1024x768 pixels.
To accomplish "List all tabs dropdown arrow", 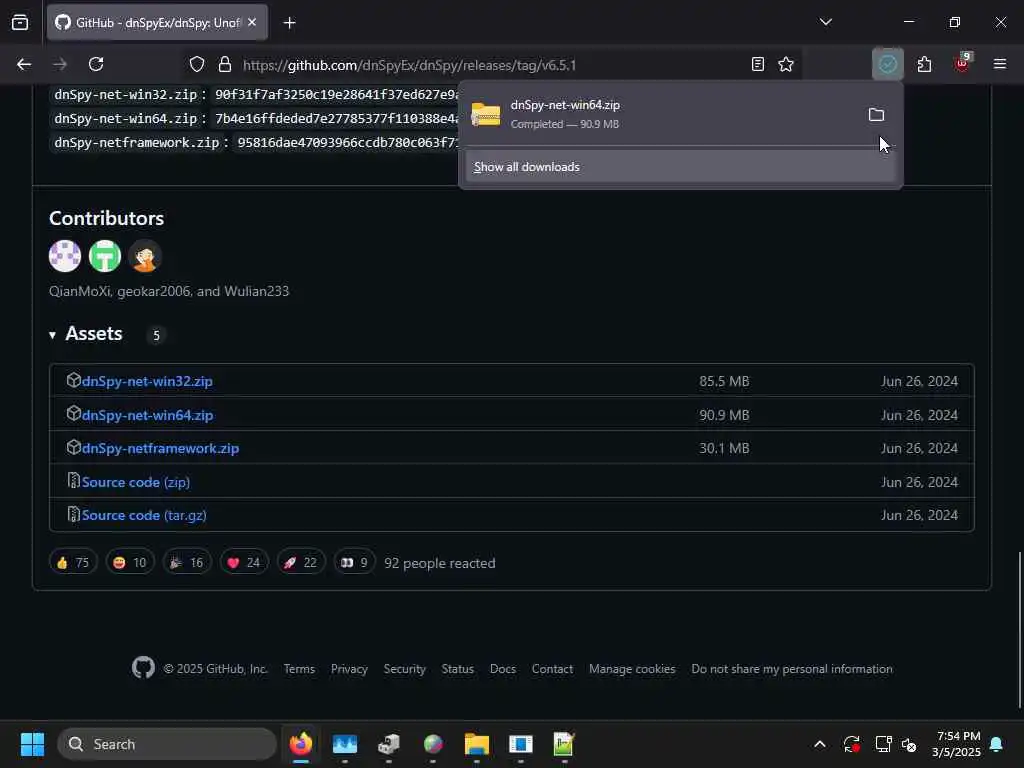I will [x=825, y=22].
